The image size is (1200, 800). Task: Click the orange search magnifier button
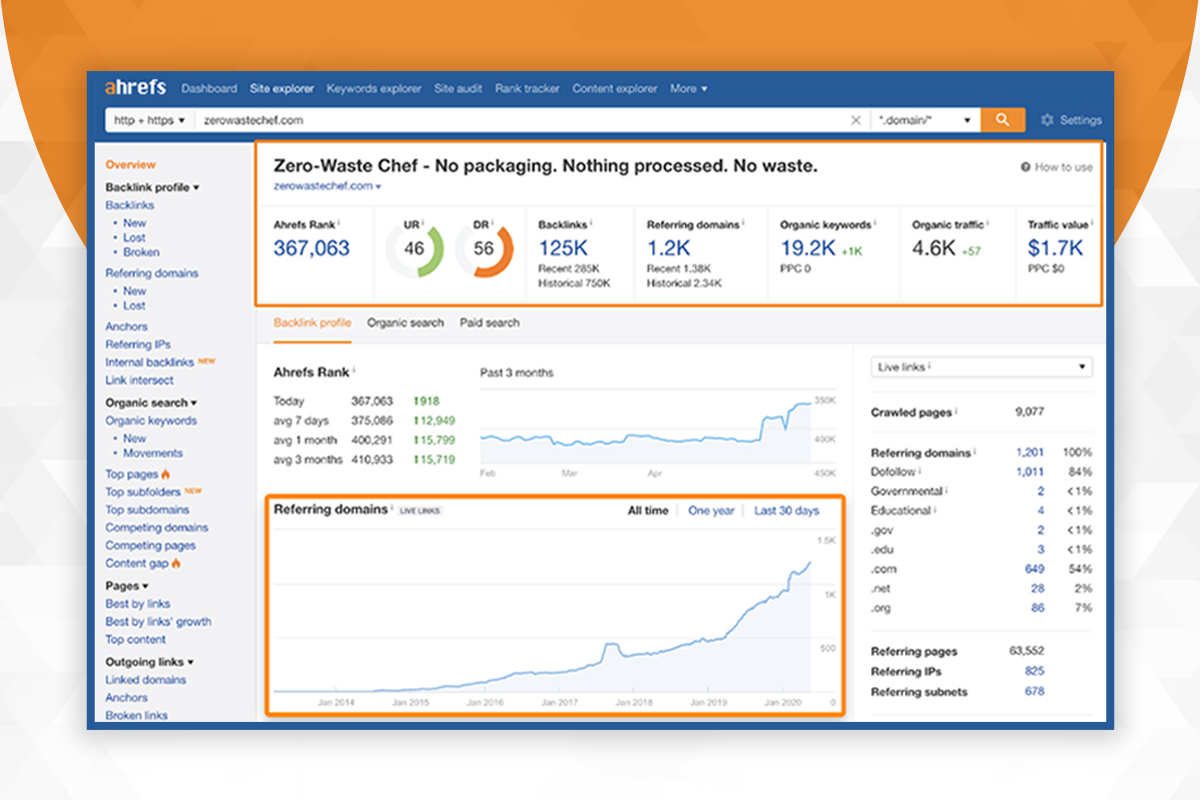(x=1003, y=120)
